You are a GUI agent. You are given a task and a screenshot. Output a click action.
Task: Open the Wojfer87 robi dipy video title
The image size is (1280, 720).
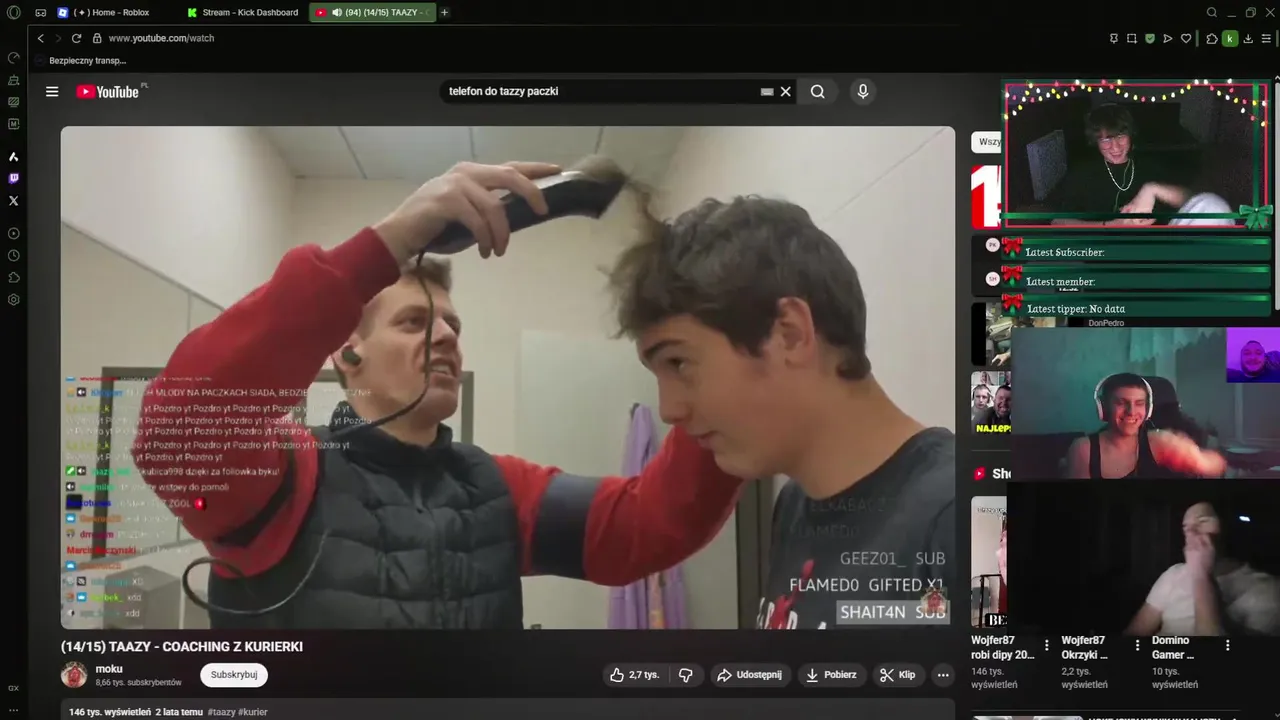[x=1003, y=647]
